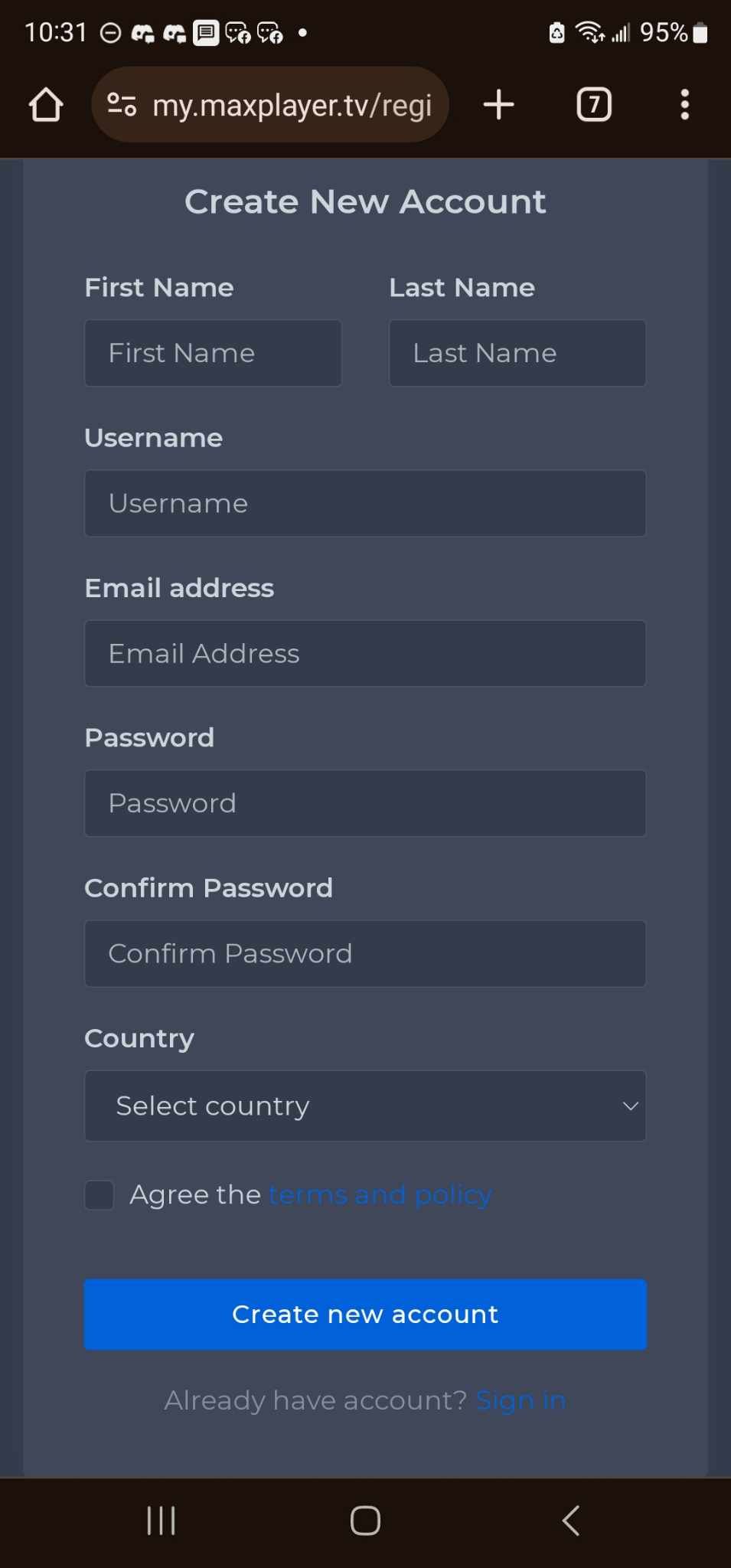
Task: Click the country dropdown chevron arrow
Action: pos(630,1106)
